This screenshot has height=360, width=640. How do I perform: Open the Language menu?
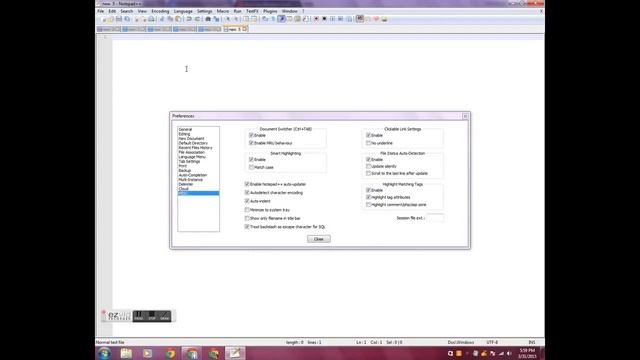click(x=183, y=11)
